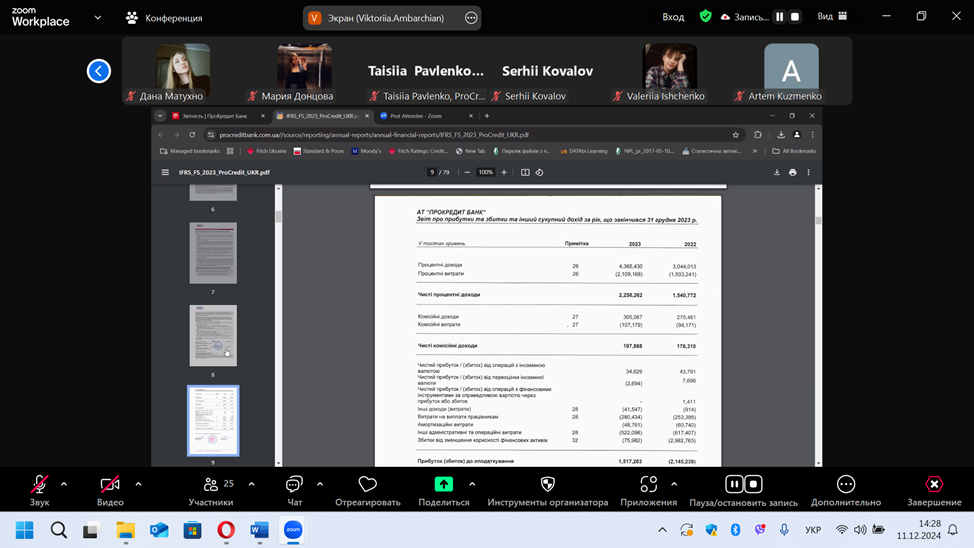The width and height of the screenshot is (974, 548).
Task: Open video options arrow next to Видео
Action: 139,484
